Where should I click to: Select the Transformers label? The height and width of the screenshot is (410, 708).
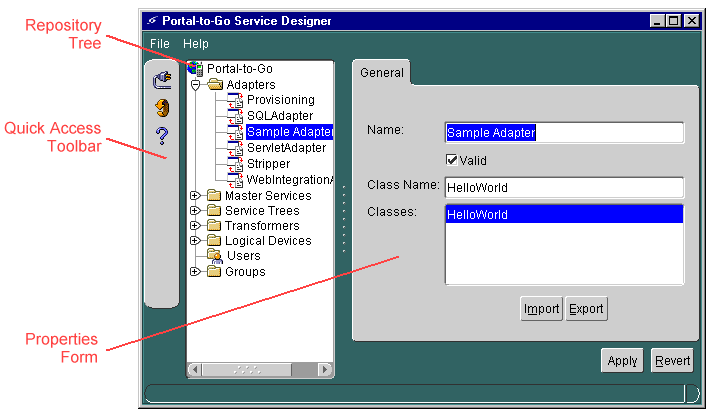(x=262, y=225)
